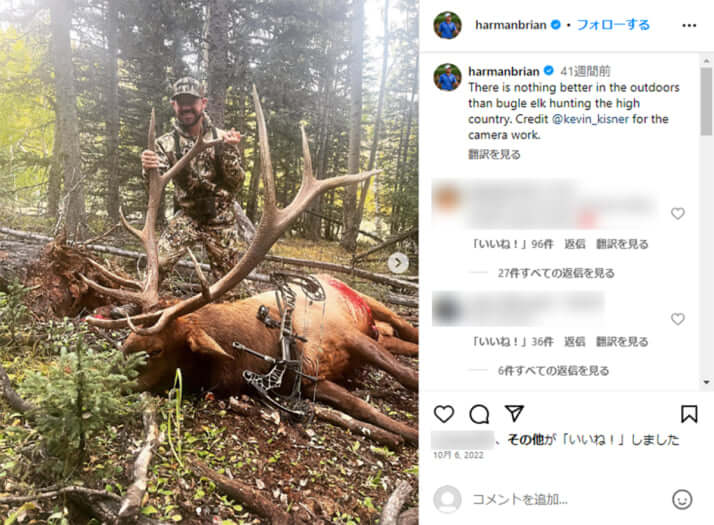Screen dimensions: 714x525
Task: Open harmanbrian profile from header username
Action: (x=510, y=25)
